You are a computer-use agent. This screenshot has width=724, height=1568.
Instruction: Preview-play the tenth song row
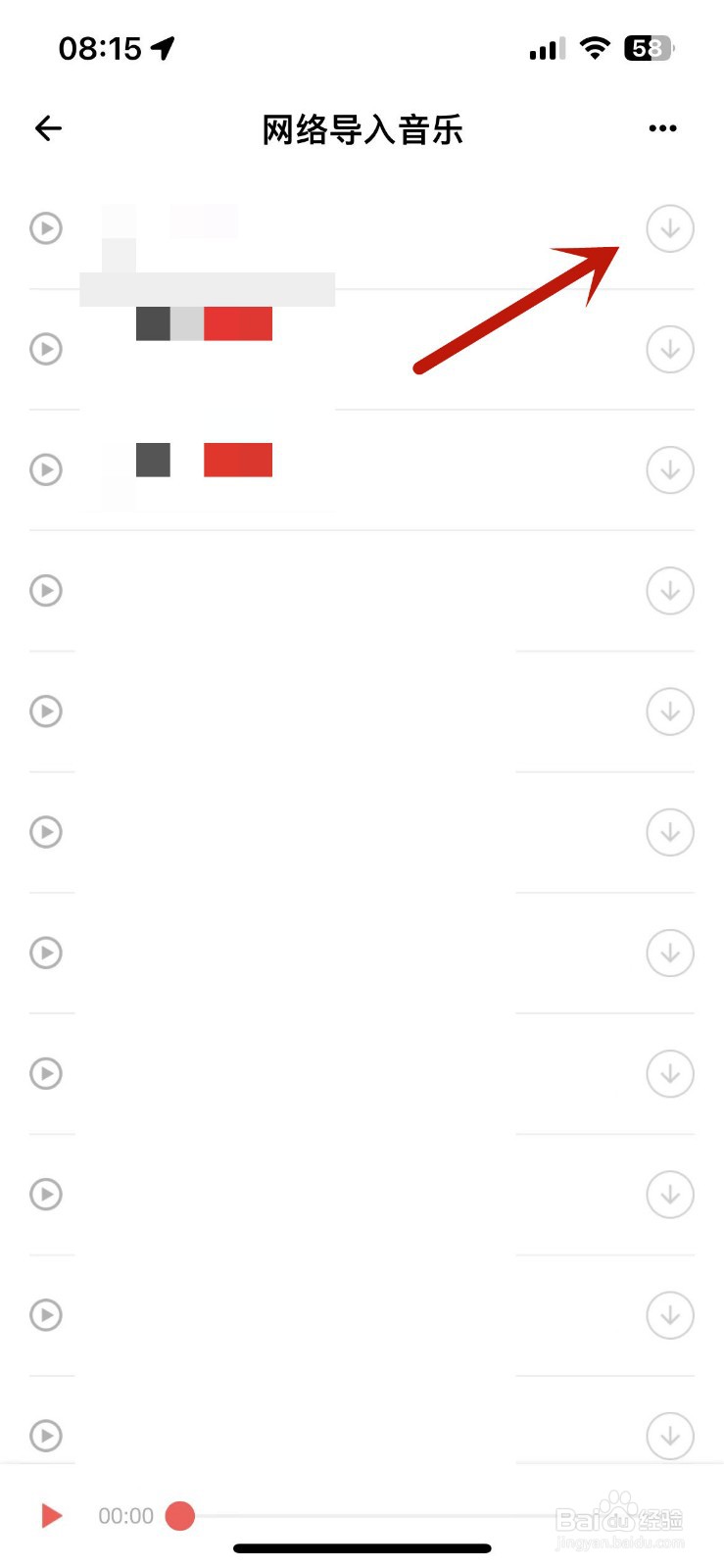(x=46, y=1315)
